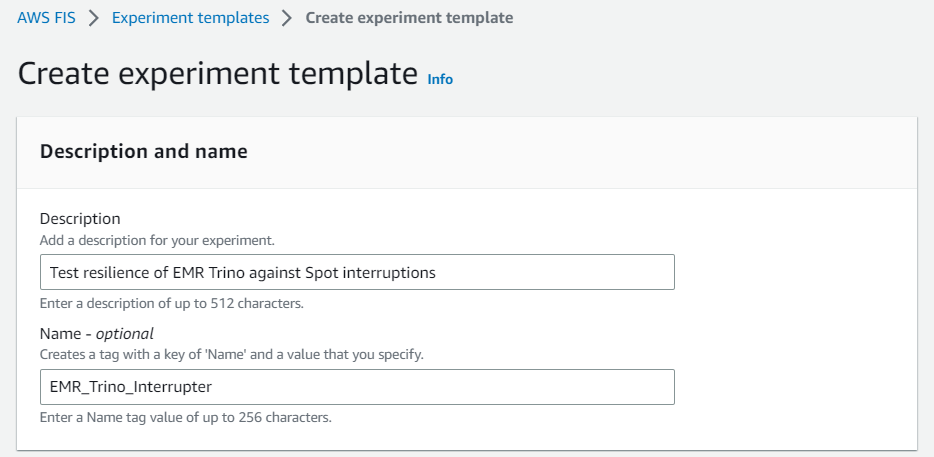Click the AWS FIS breadcrumb link

(46, 18)
